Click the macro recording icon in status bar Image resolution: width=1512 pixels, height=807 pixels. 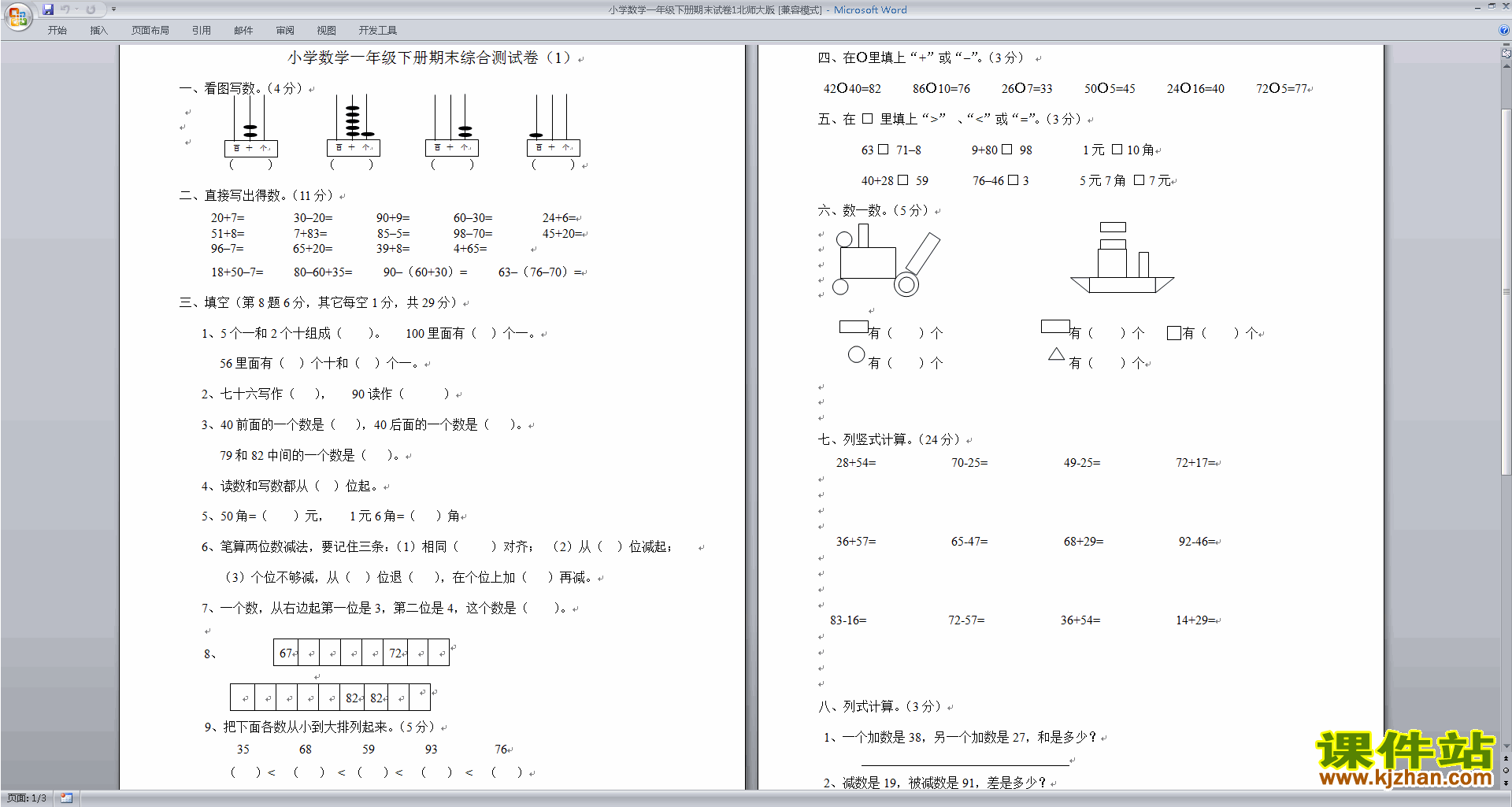(x=66, y=798)
